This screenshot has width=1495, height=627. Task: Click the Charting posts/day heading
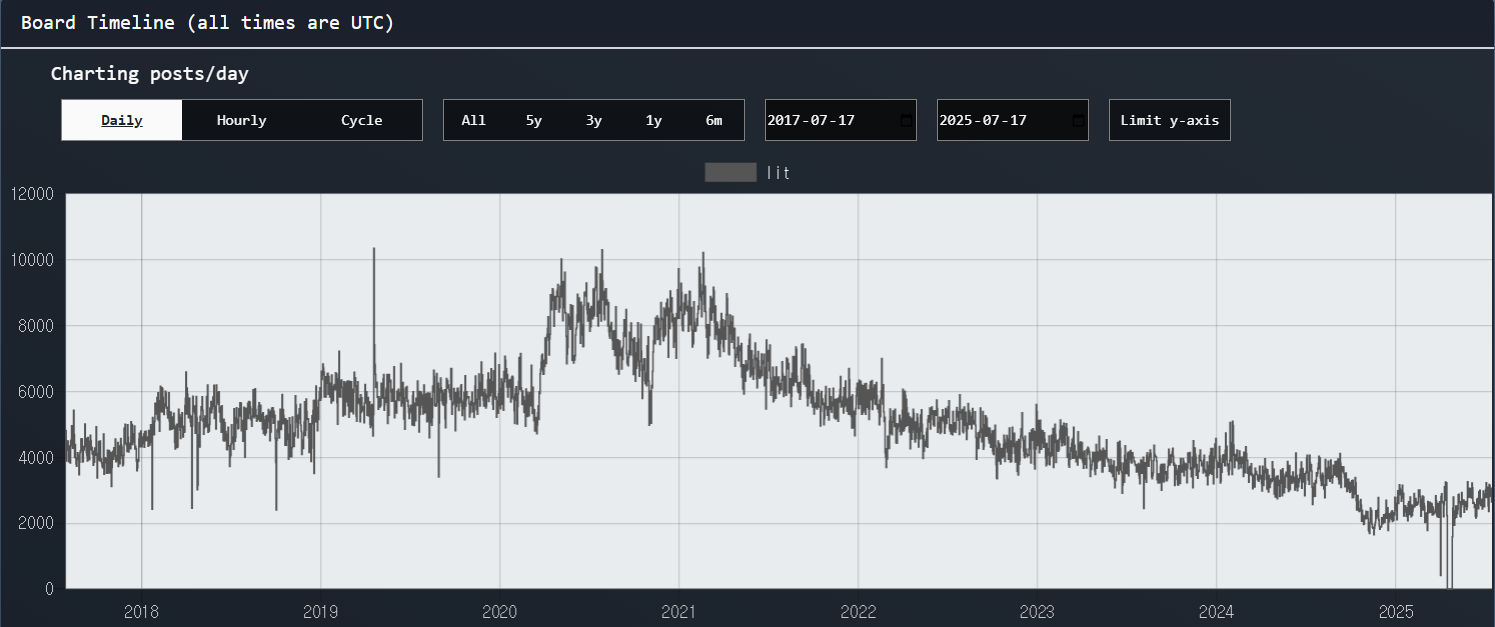150,74
